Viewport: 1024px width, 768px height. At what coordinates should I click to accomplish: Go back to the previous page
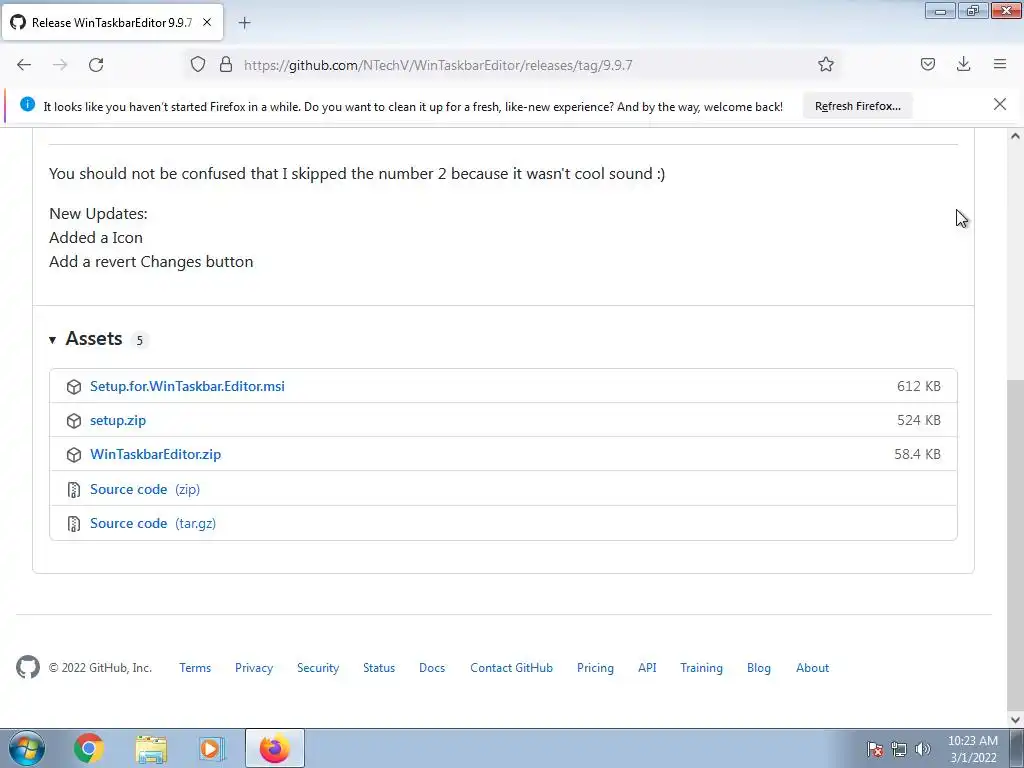point(24,65)
